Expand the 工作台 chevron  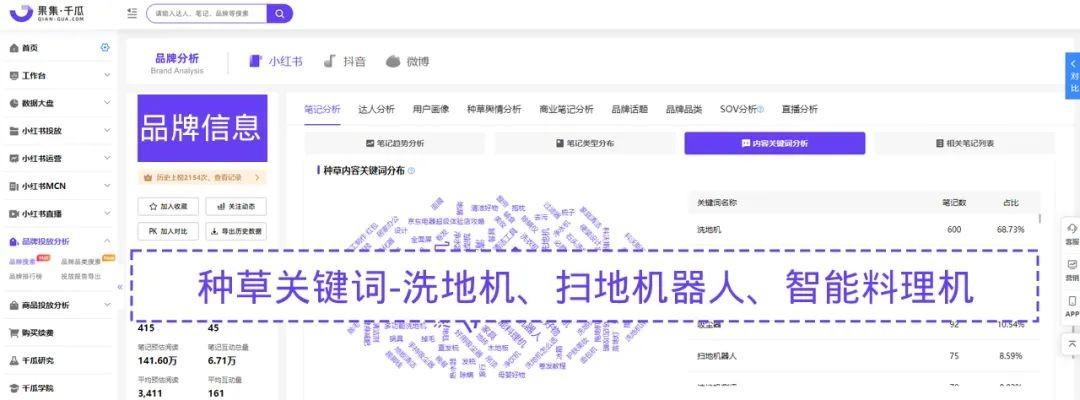point(107,75)
